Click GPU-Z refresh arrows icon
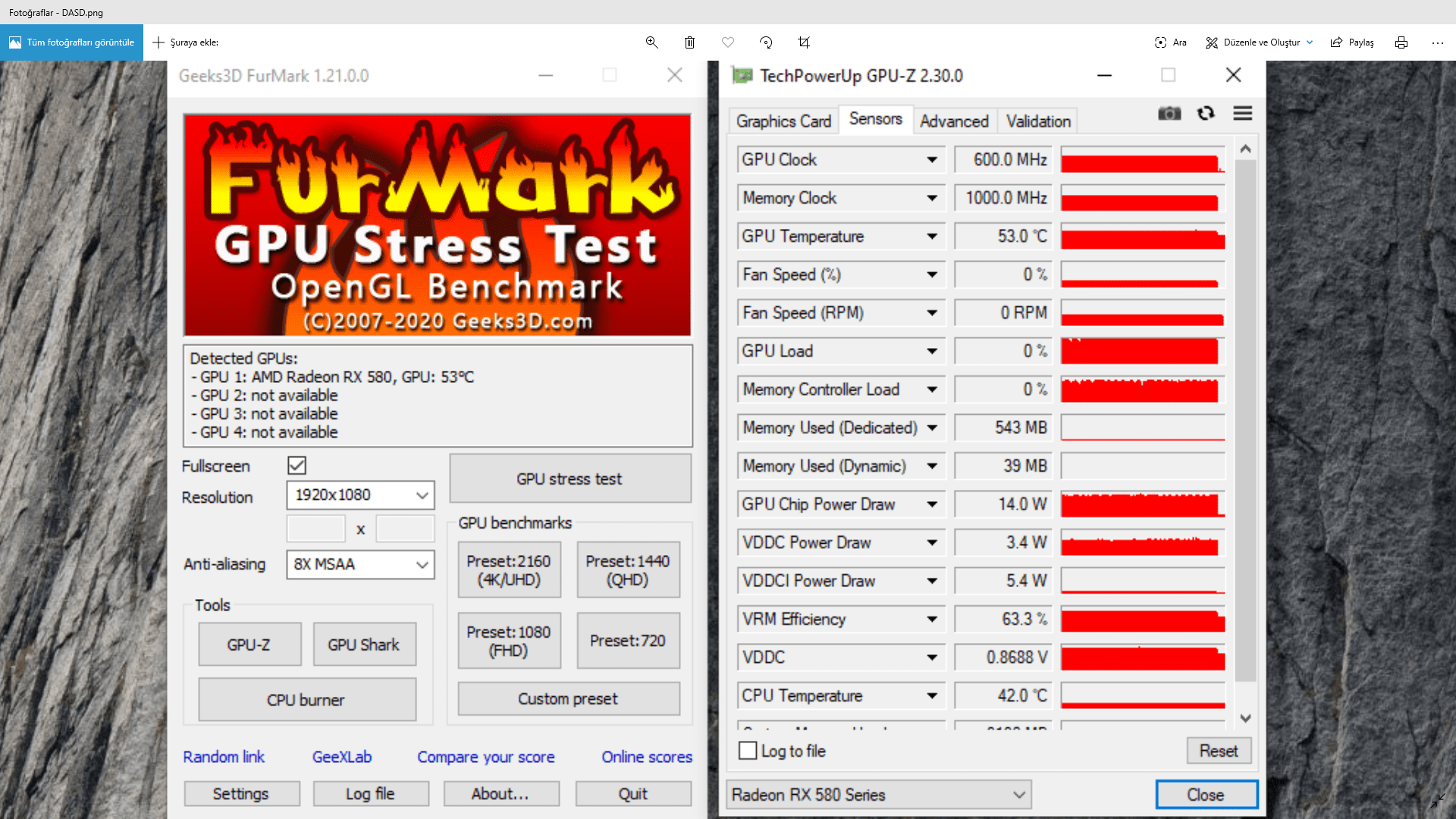 1206,114
